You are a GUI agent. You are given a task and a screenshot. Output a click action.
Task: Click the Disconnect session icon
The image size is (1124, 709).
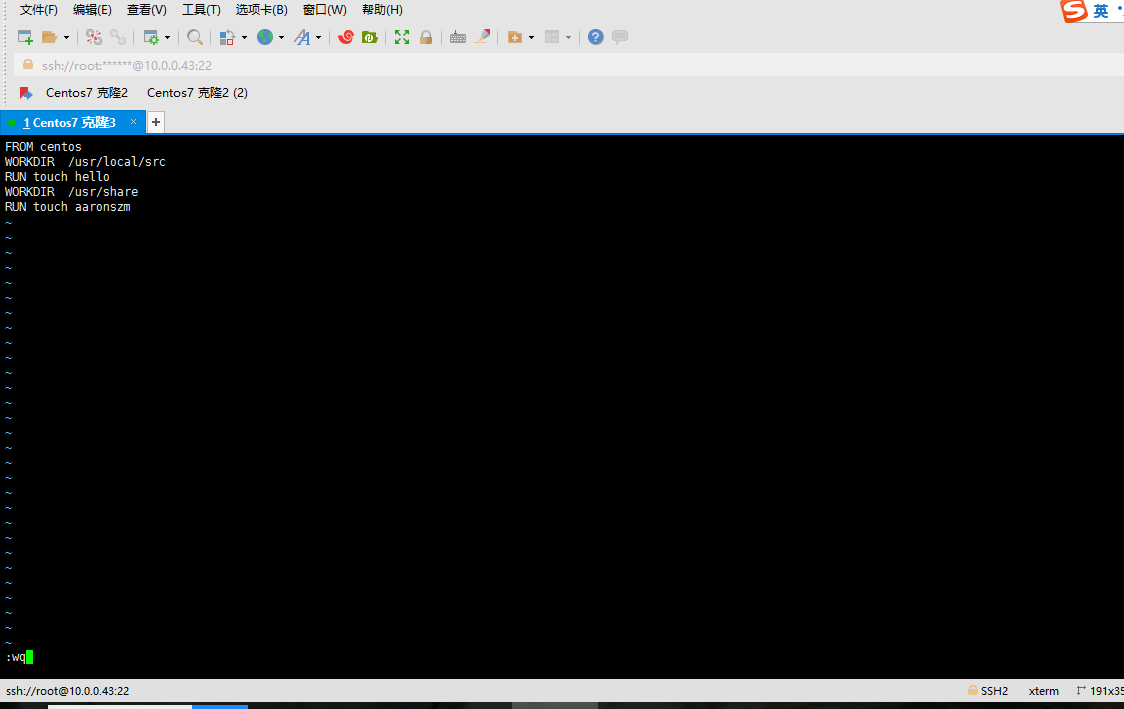tap(94, 37)
